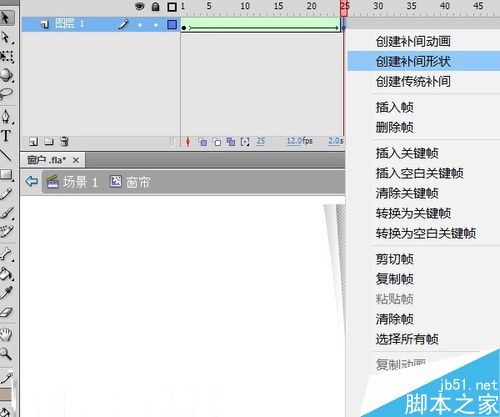
Task: Toggle onion skin outlines button
Action: (217, 142)
